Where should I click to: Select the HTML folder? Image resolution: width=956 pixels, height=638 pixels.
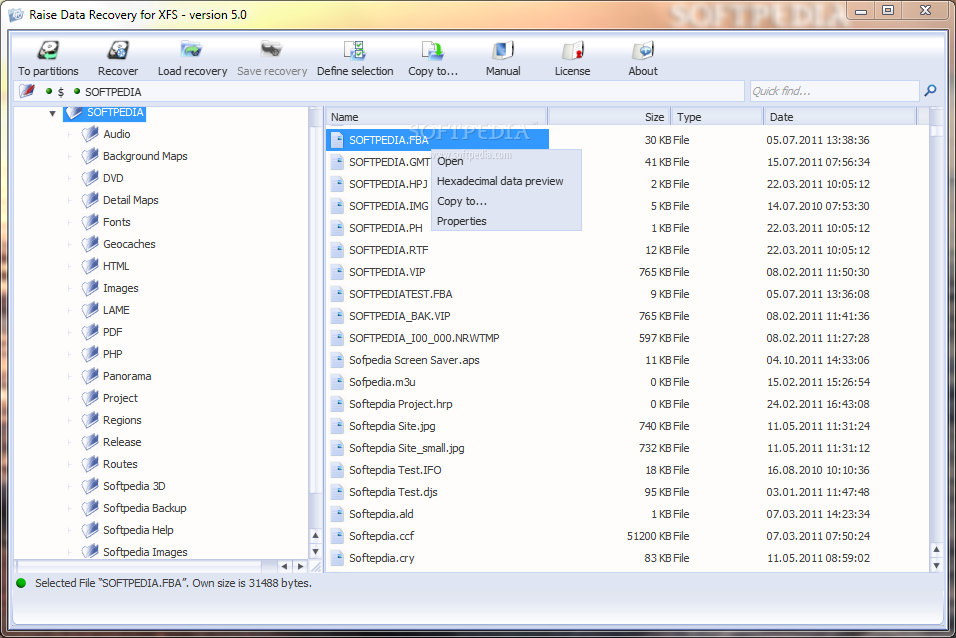[x=116, y=266]
